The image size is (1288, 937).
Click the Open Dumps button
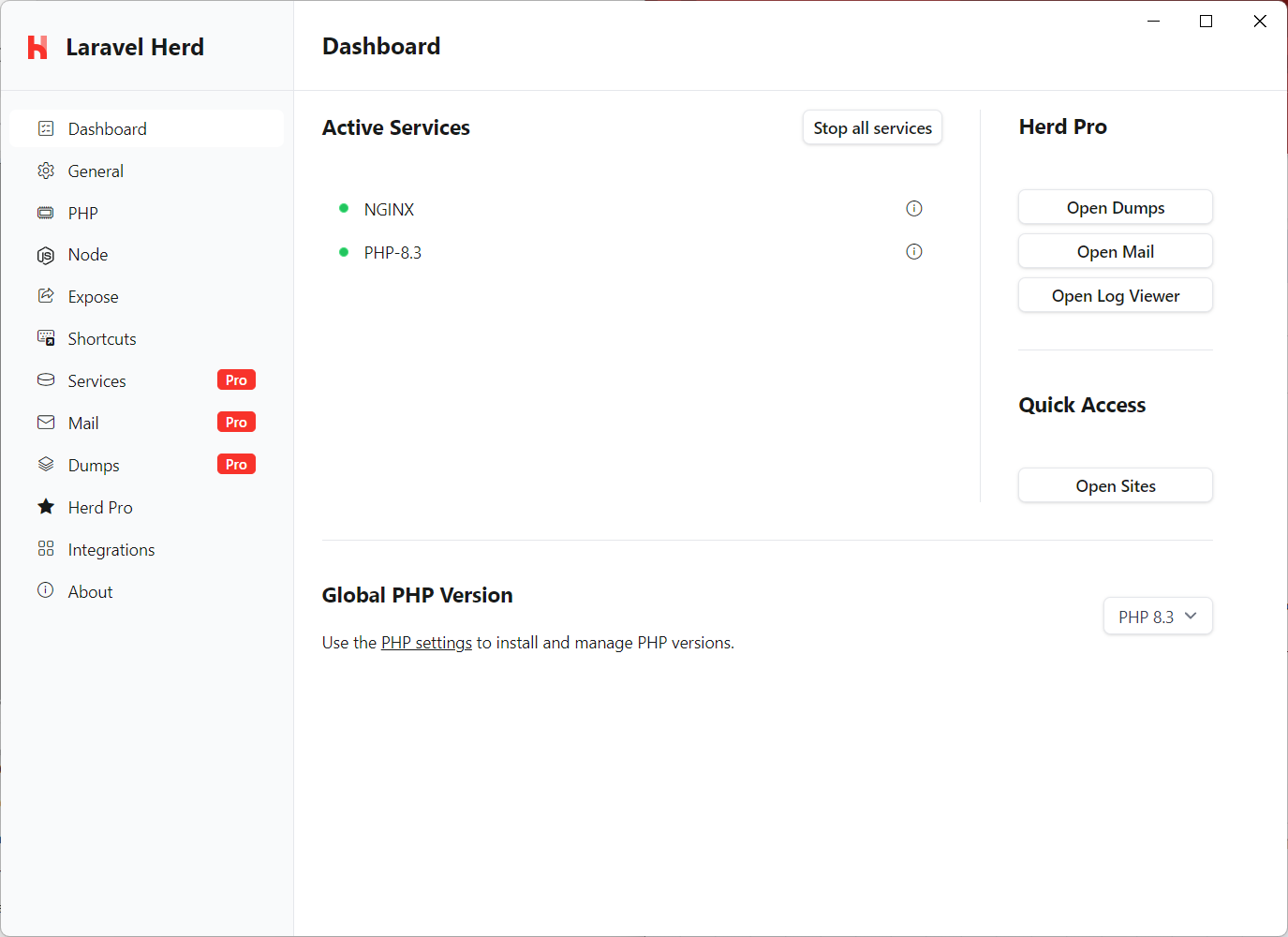pyautogui.click(x=1116, y=208)
